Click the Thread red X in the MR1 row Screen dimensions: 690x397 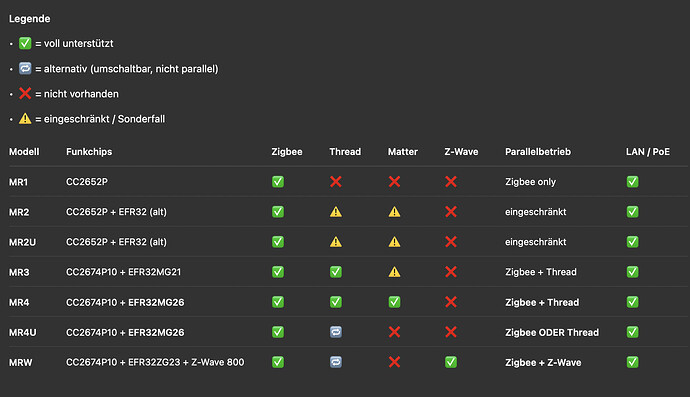tap(336, 182)
